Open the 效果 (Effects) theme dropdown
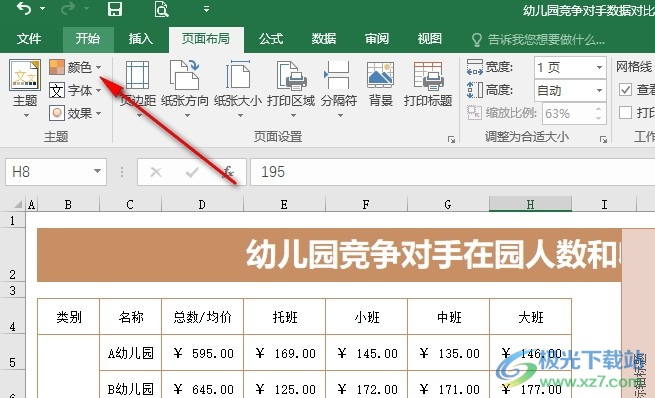This screenshot has width=655, height=398. point(76,113)
